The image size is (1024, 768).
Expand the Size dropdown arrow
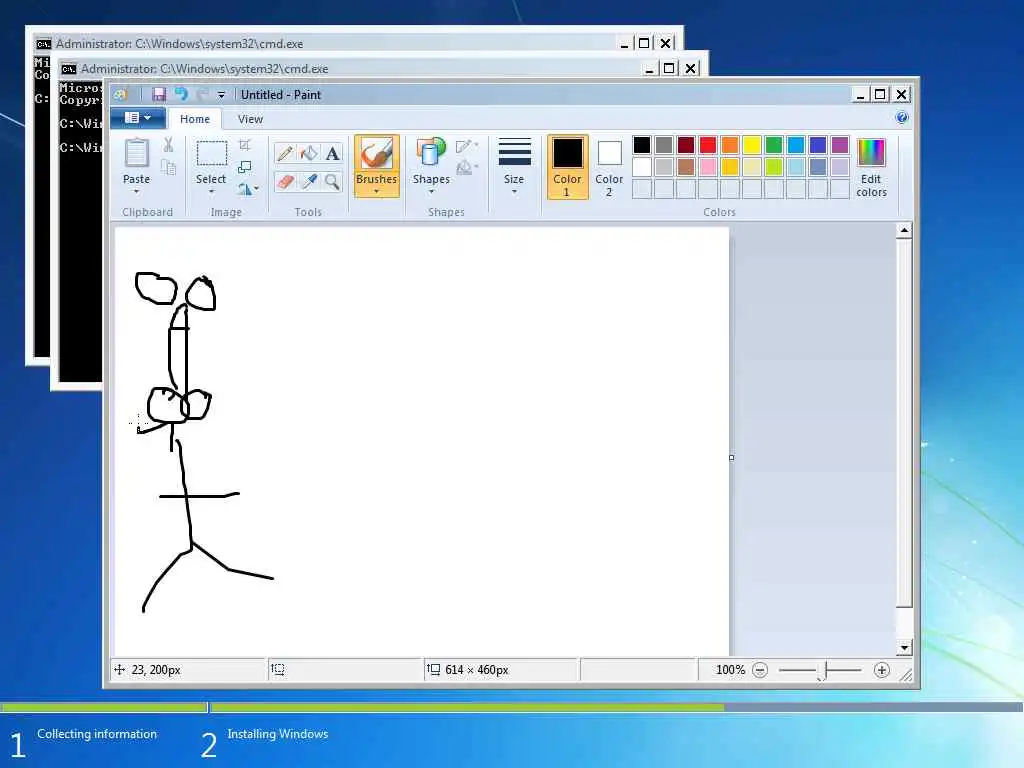point(514,191)
